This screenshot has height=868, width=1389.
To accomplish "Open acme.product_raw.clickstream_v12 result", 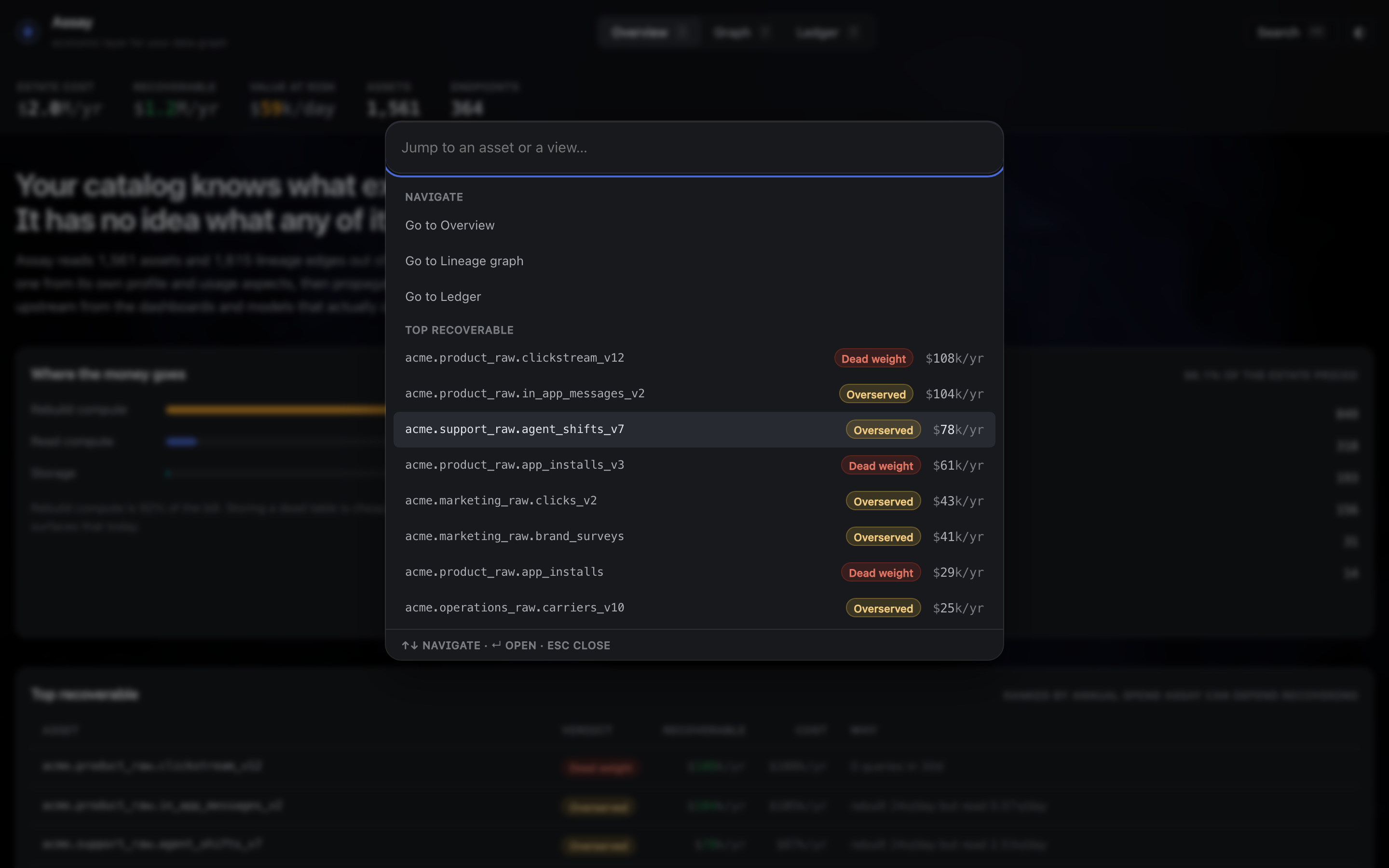I will 694,358.
